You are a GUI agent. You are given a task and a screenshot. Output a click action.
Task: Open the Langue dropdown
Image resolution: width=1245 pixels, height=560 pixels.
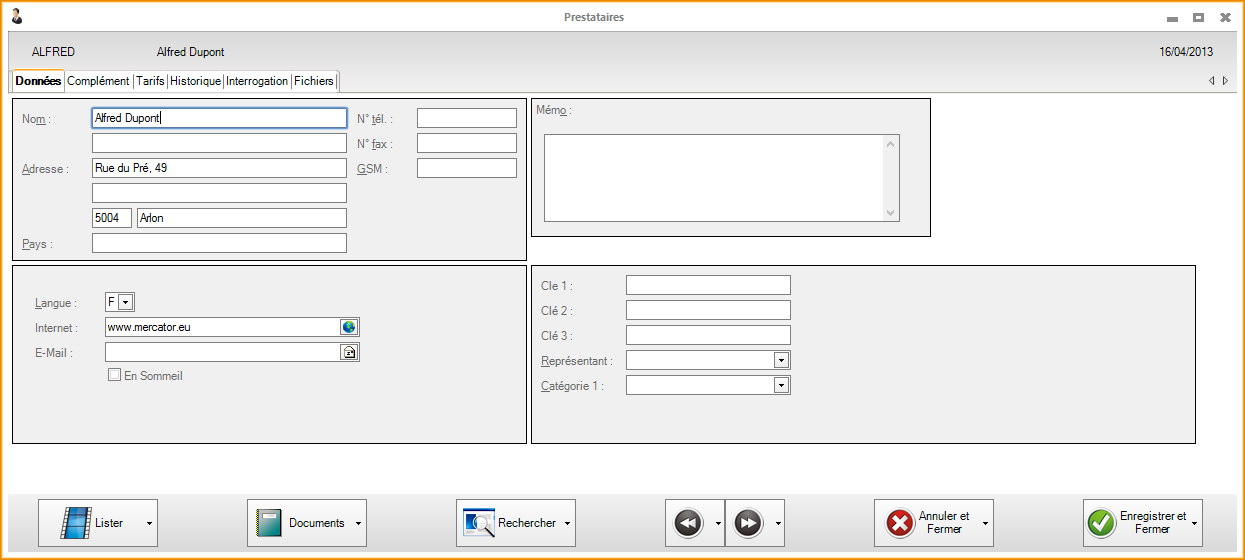126,302
